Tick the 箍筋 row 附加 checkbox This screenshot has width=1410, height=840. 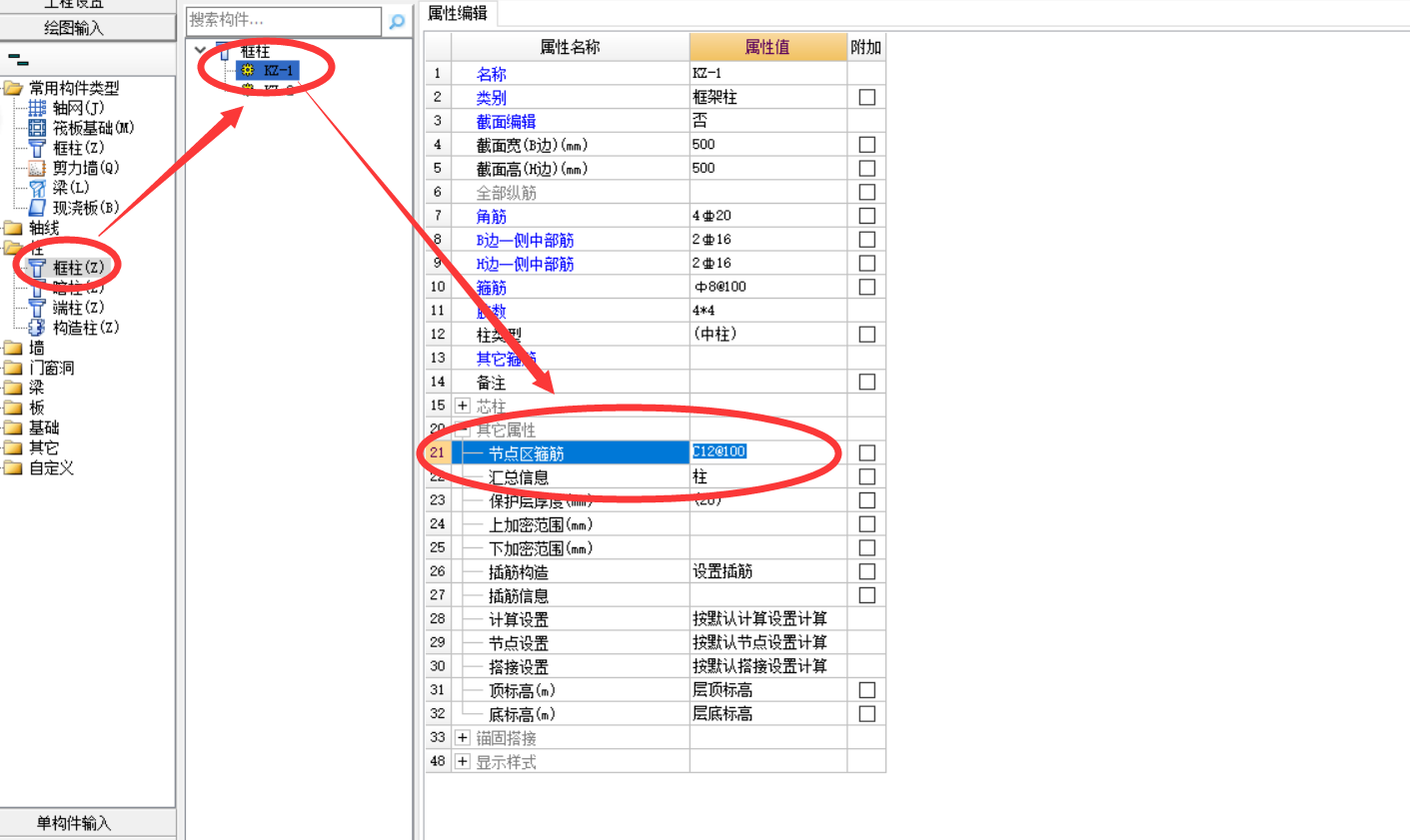866,287
